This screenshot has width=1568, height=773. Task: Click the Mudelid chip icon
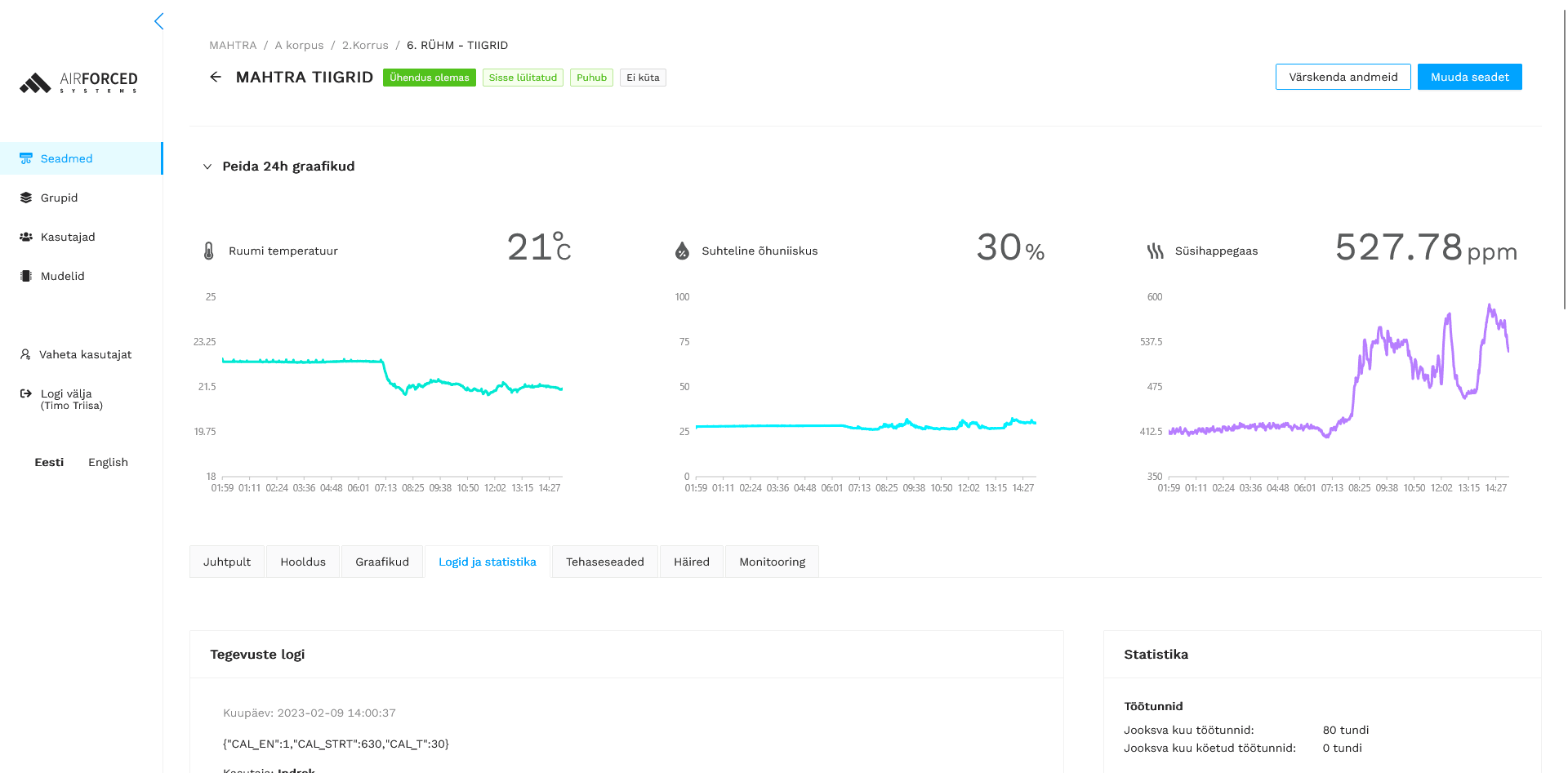[26, 276]
